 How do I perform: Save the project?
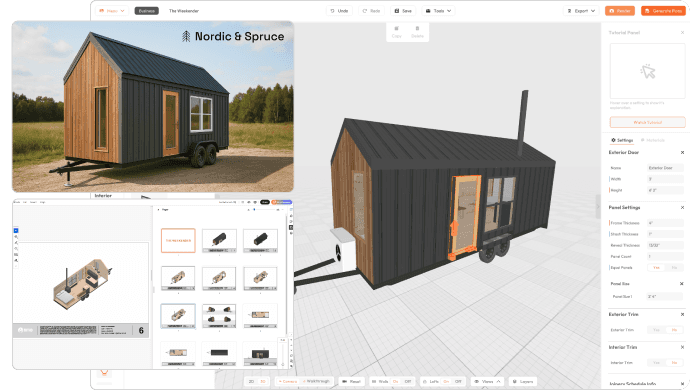point(403,11)
